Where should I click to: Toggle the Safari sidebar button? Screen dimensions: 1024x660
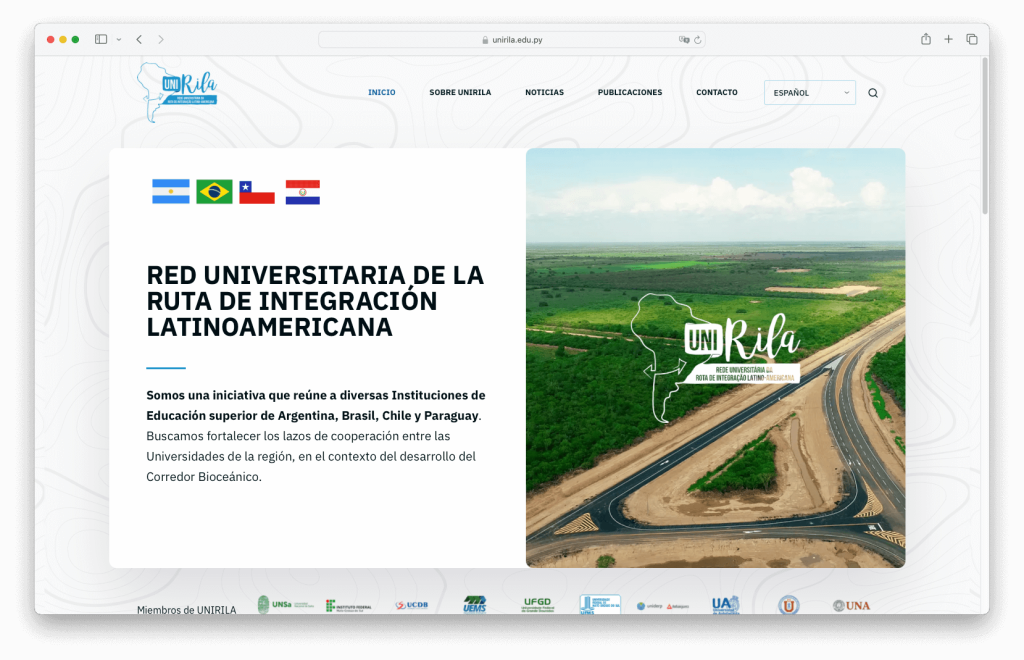(x=101, y=39)
